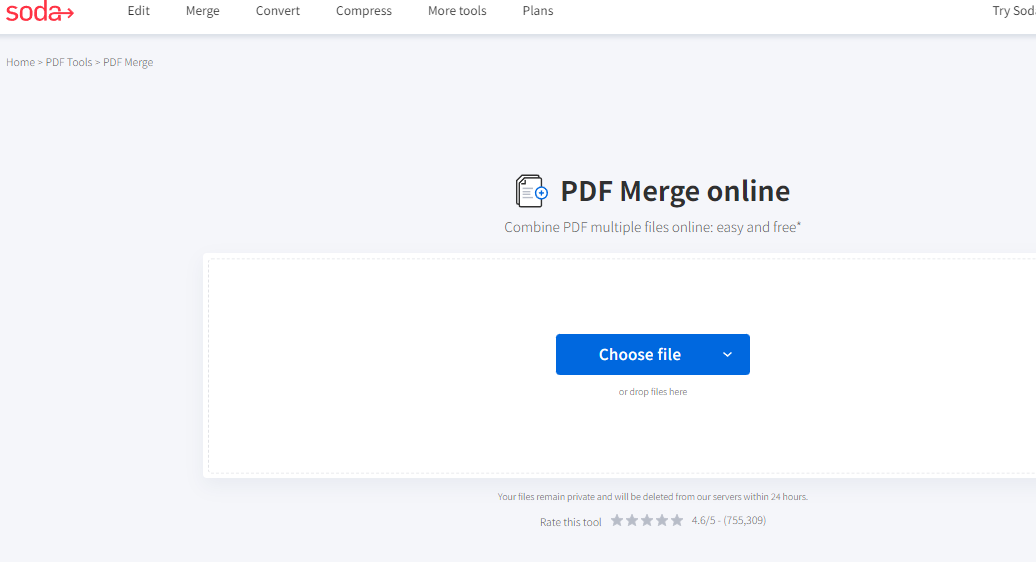Click the PDF Merge document icon
1036x588 pixels.
532,191
